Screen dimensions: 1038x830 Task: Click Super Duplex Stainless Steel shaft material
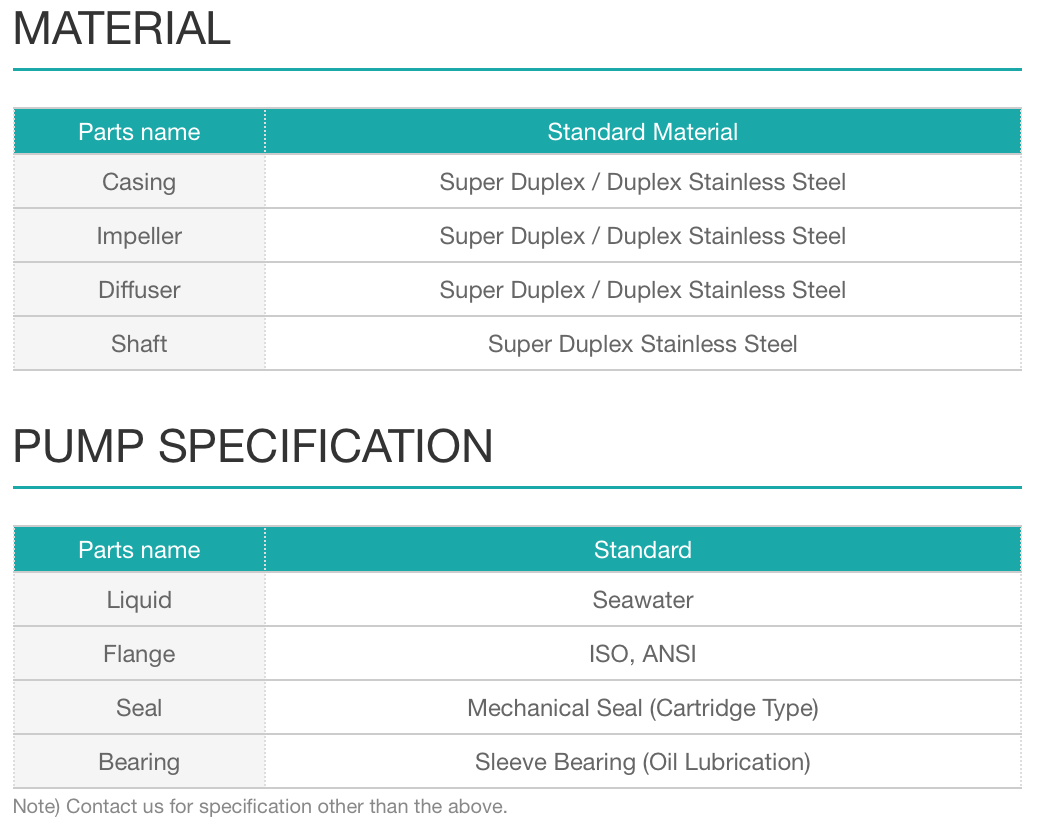[x=642, y=344]
